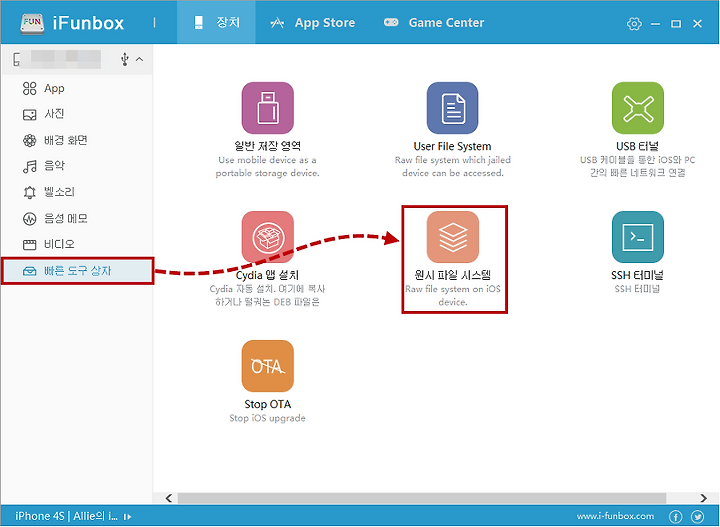The width and height of the screenshot is (720, 527).
Task: Collapse the device list chevron
Action: (140, 59)
